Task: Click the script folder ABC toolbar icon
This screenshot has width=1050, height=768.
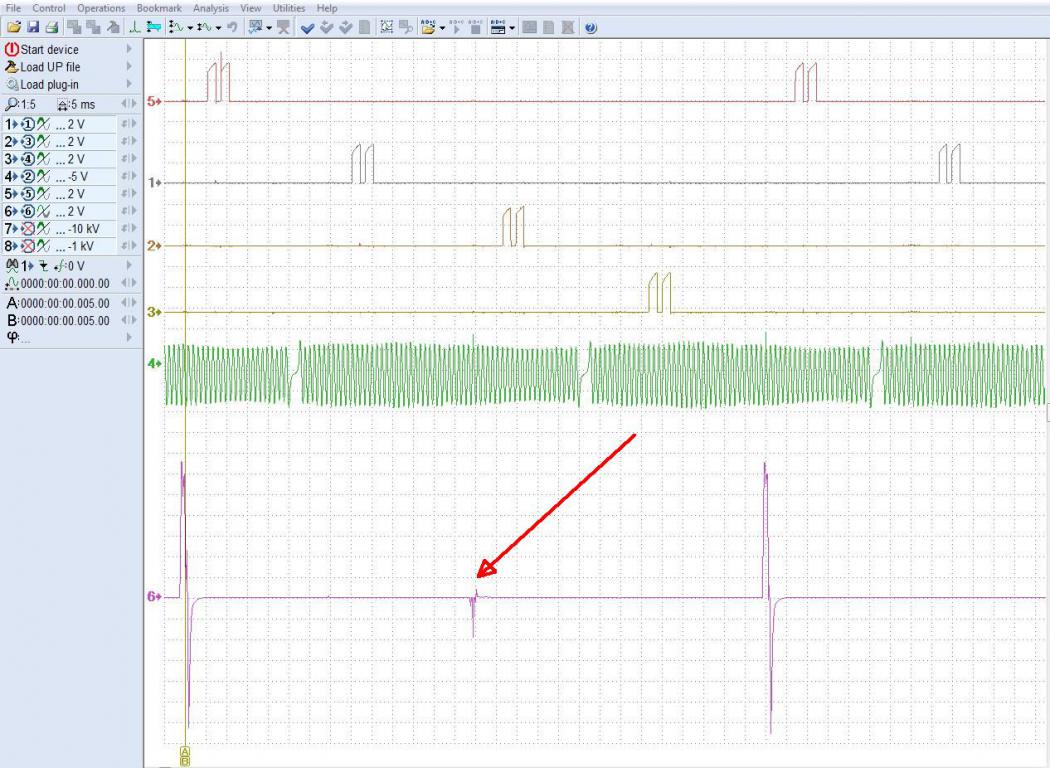Action: pos(429,27)
